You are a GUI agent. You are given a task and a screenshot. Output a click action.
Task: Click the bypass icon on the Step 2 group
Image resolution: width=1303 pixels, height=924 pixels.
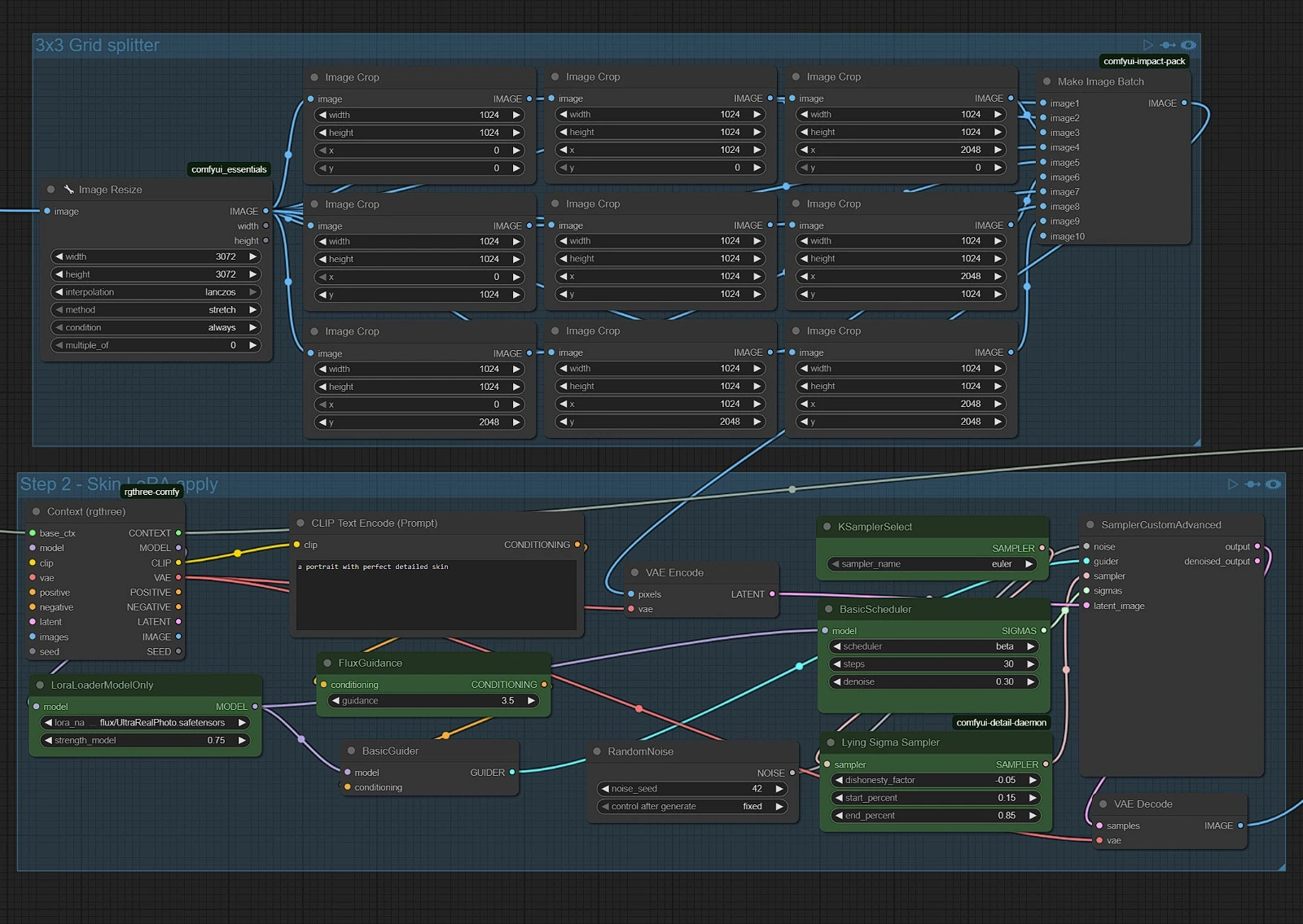(1253, 484)
